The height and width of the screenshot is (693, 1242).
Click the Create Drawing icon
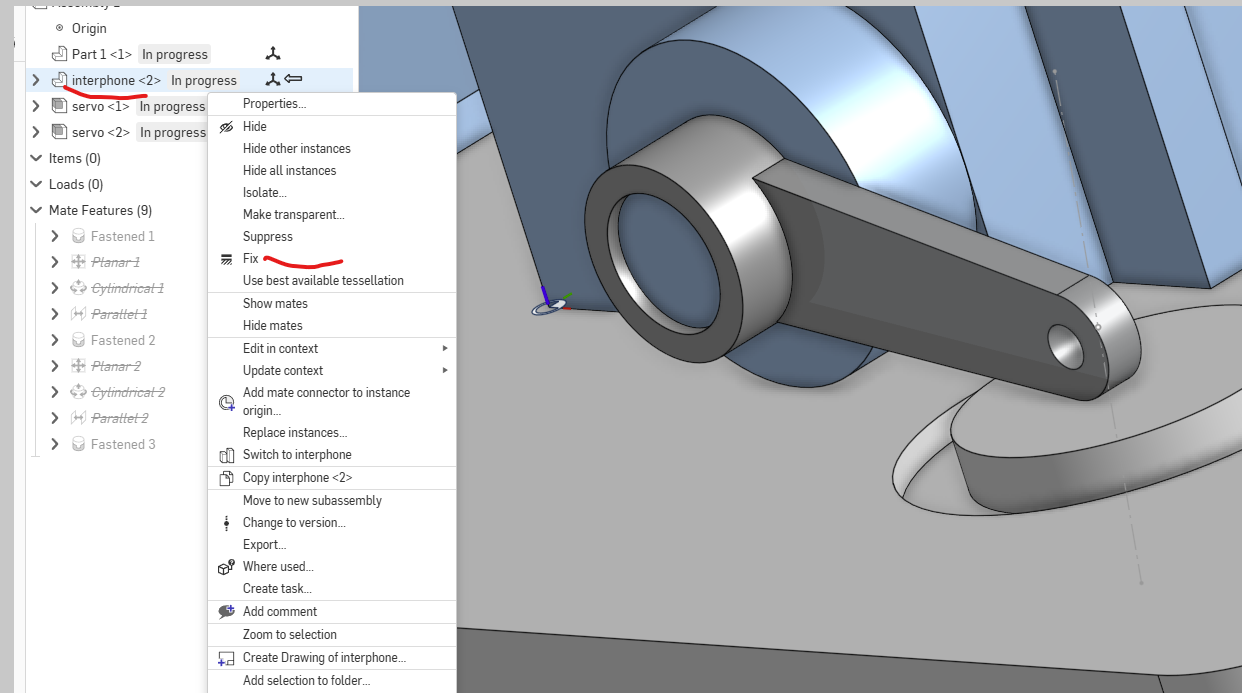coord(226,658)
